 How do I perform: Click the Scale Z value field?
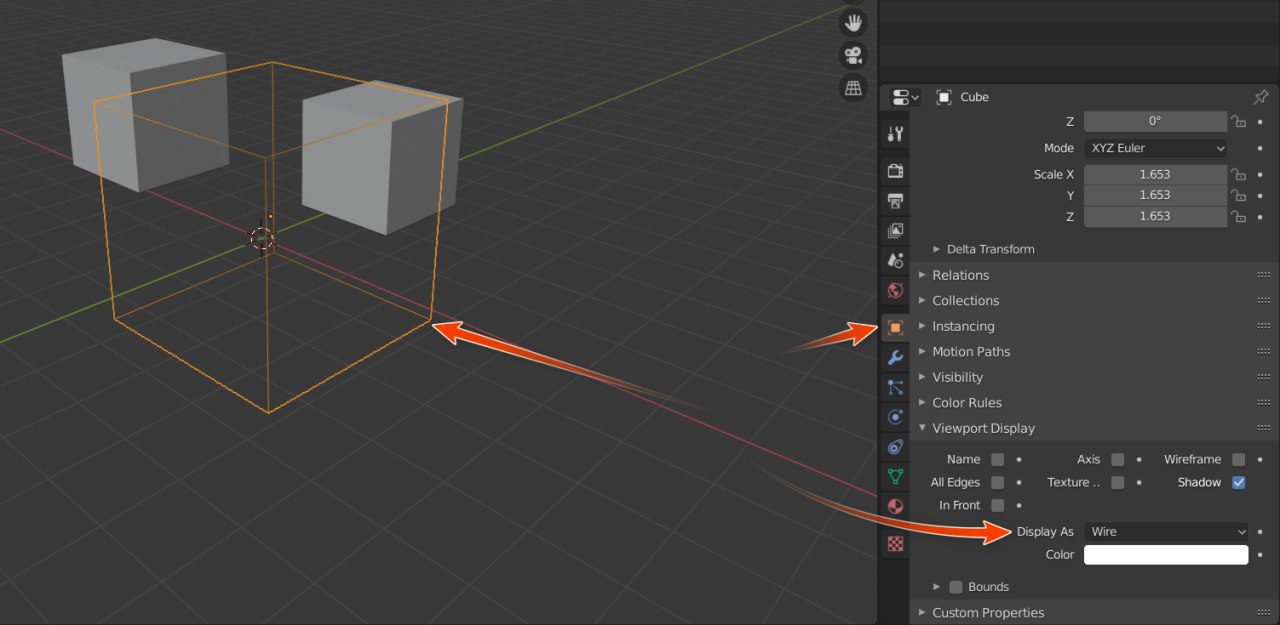click(x=1155, y=216)
